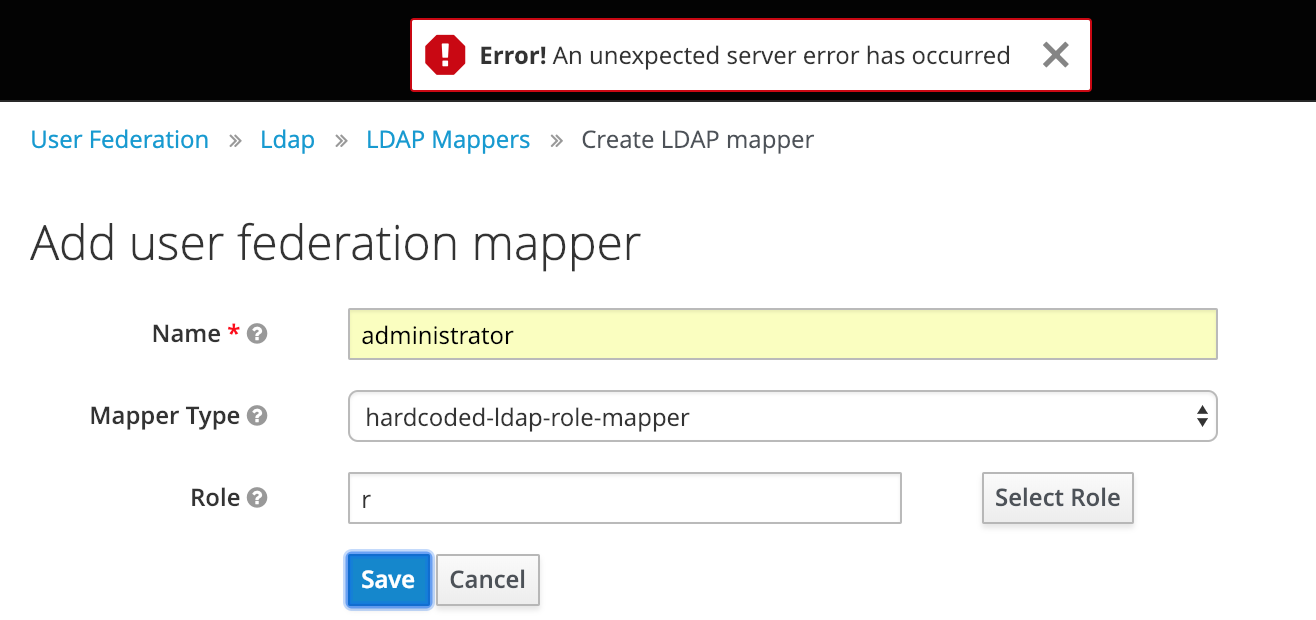Click the red error alert icon

[445, 56]
